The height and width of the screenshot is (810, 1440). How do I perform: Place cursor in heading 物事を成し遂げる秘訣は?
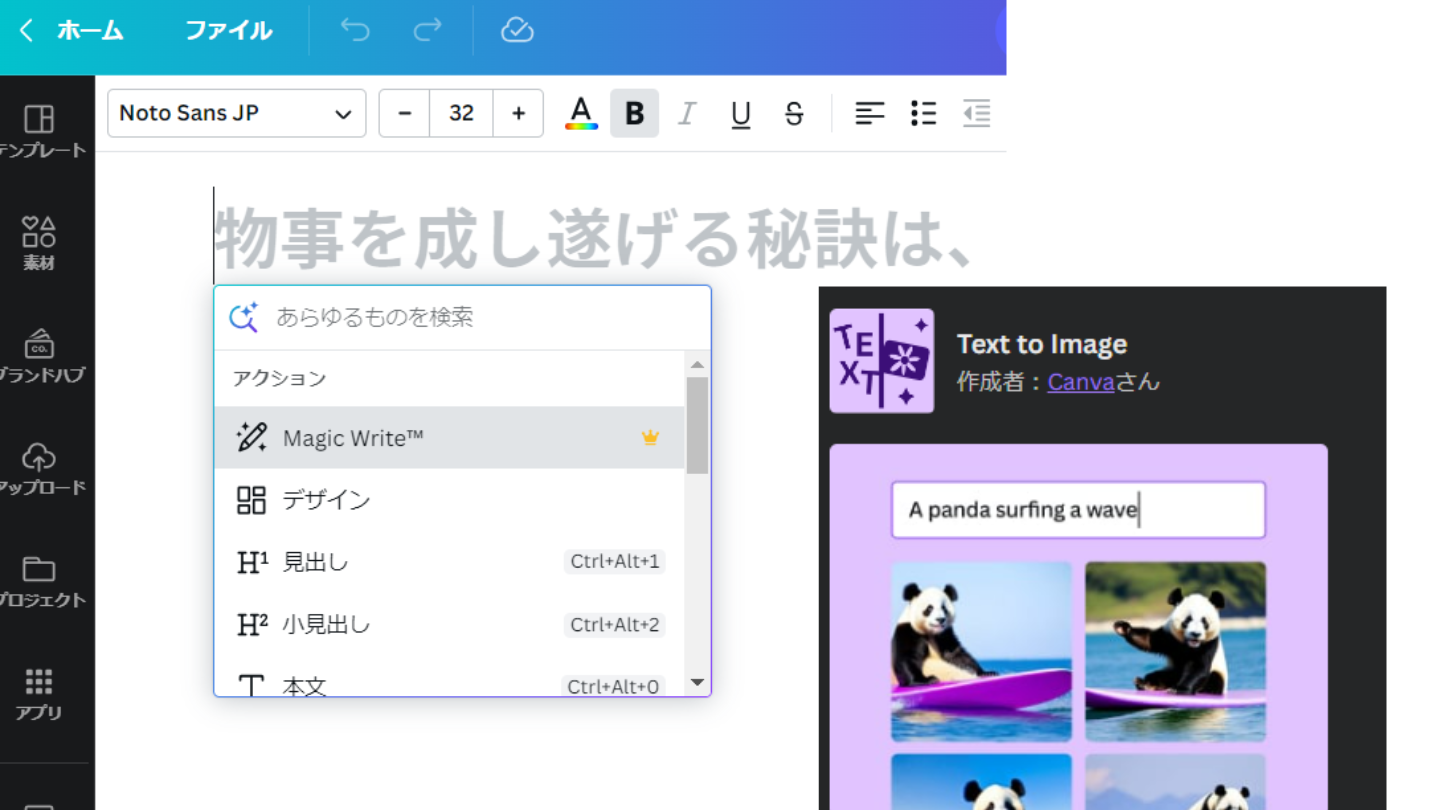point(593,238)
